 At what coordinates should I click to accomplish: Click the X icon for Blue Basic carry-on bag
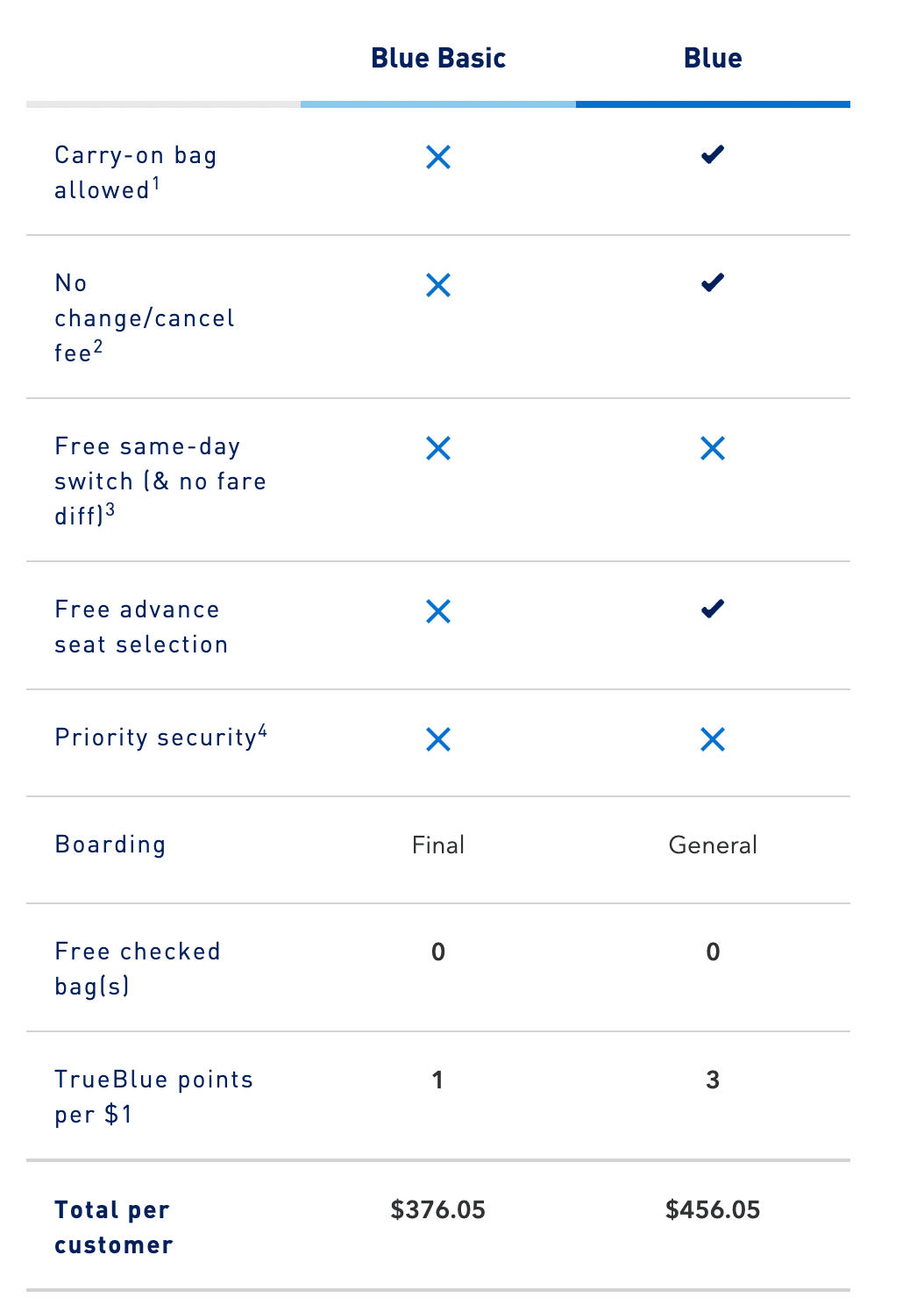[438, 157]
